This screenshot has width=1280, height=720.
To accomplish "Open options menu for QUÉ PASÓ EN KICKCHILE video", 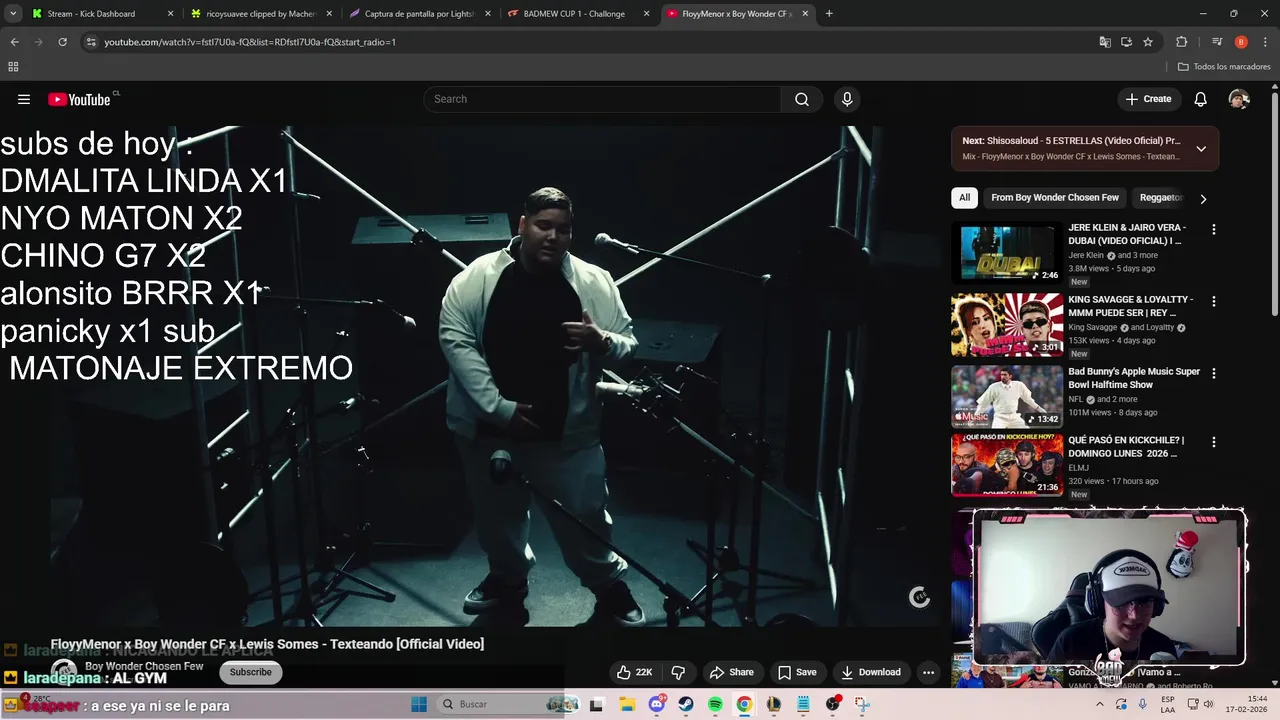I will click(x=1214, y=442).
